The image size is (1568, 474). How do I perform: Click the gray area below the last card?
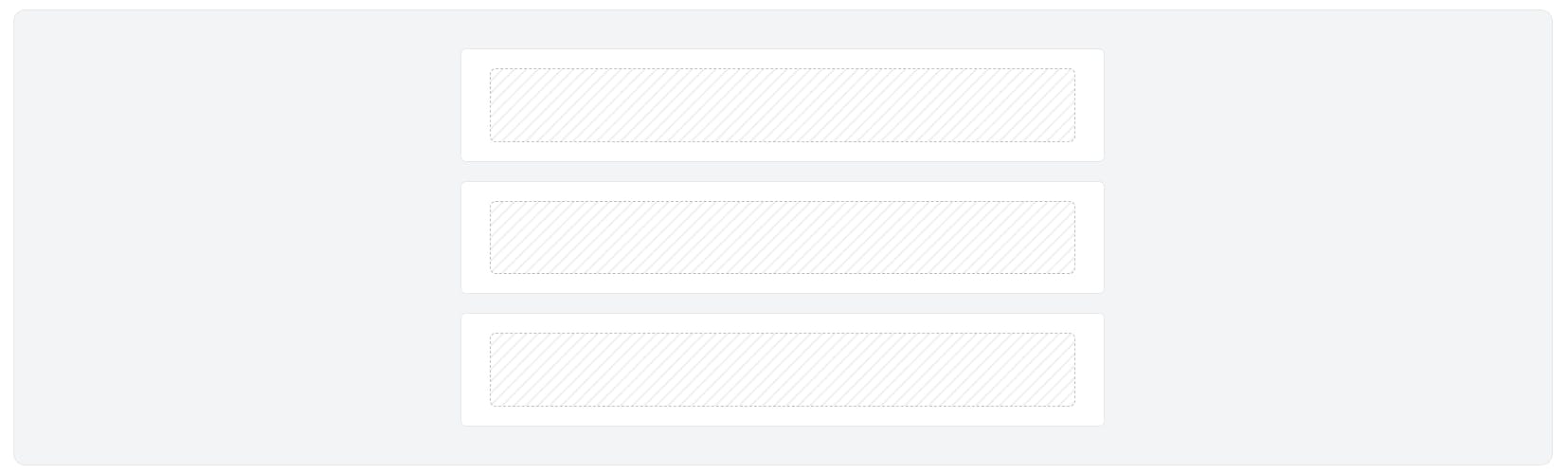click(x=783, y=446)
